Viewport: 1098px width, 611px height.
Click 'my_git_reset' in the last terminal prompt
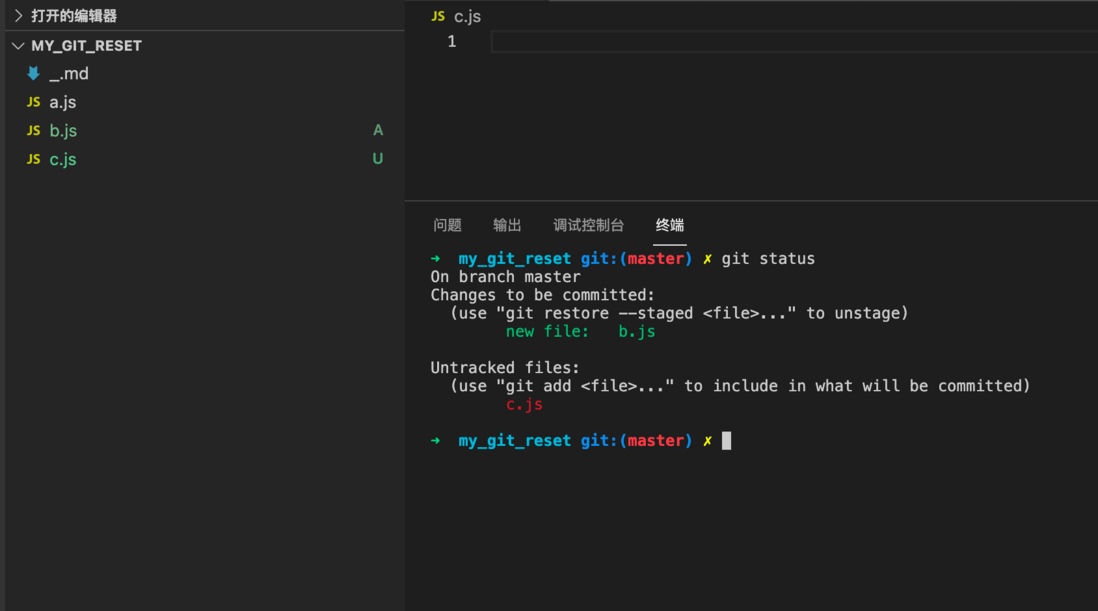515,441
